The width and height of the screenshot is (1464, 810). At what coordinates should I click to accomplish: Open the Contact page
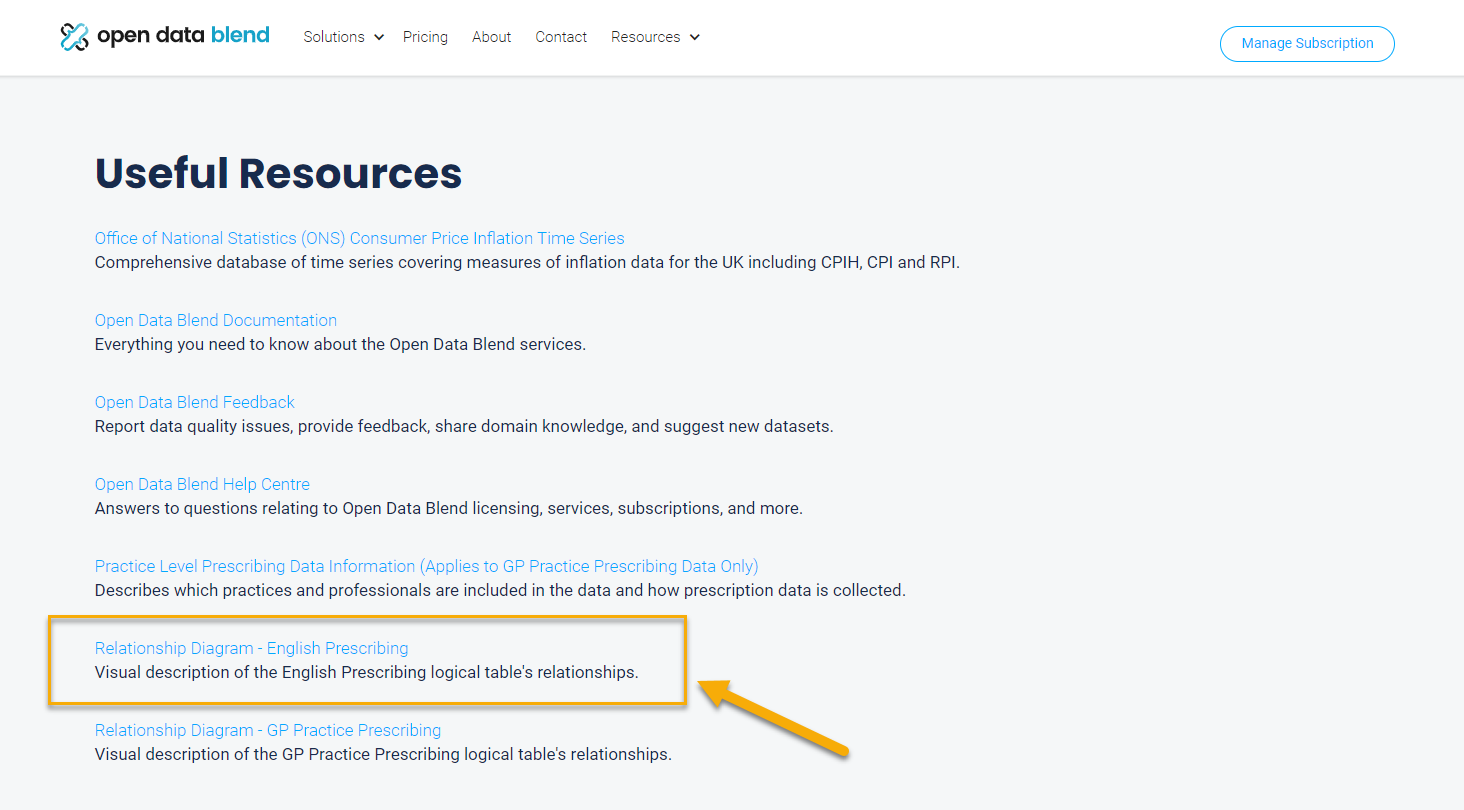pyautogui.click(x=561, y=37)
